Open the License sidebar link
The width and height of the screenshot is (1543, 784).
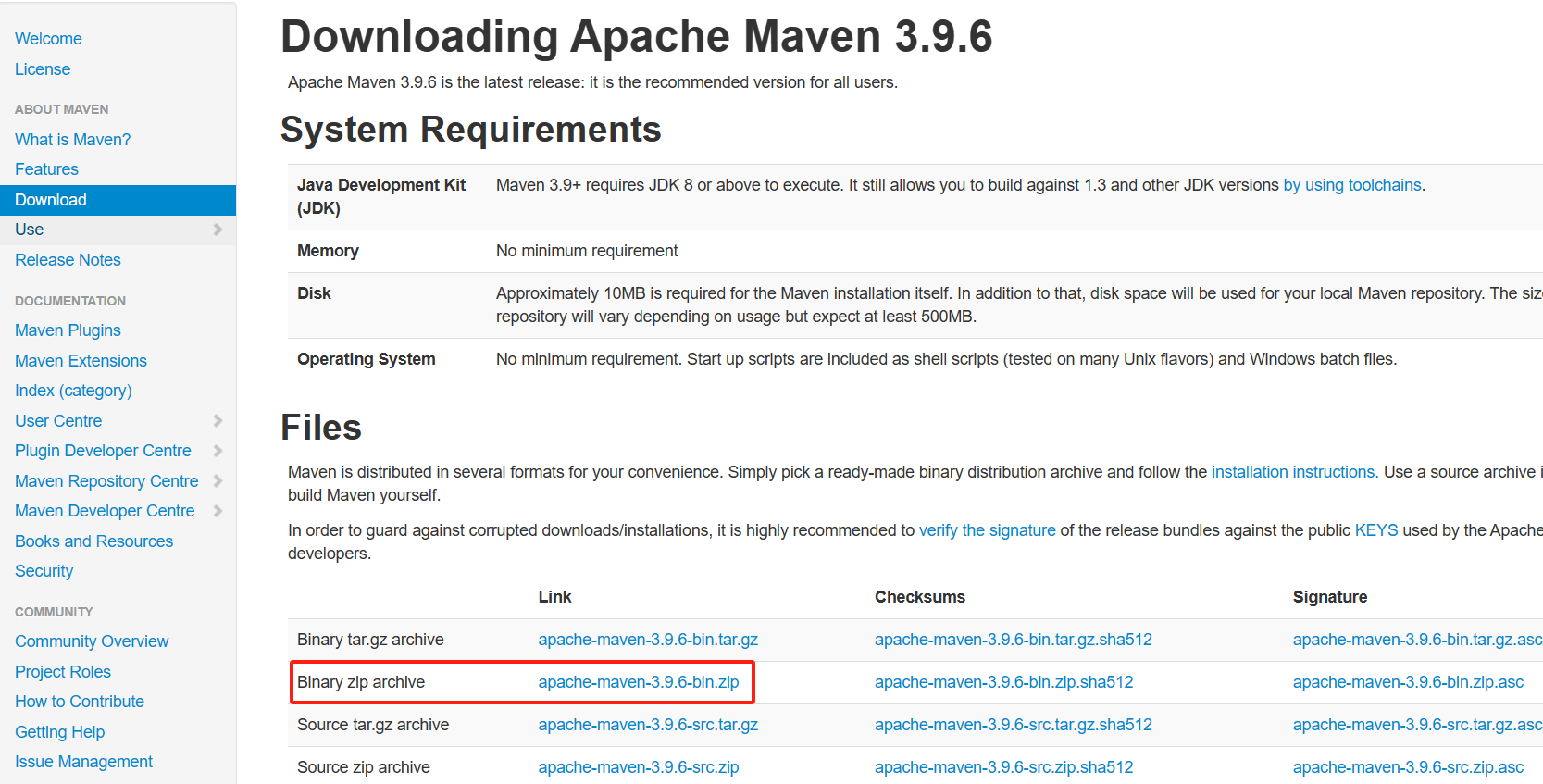pyautogui.click(x=43, y=69)
